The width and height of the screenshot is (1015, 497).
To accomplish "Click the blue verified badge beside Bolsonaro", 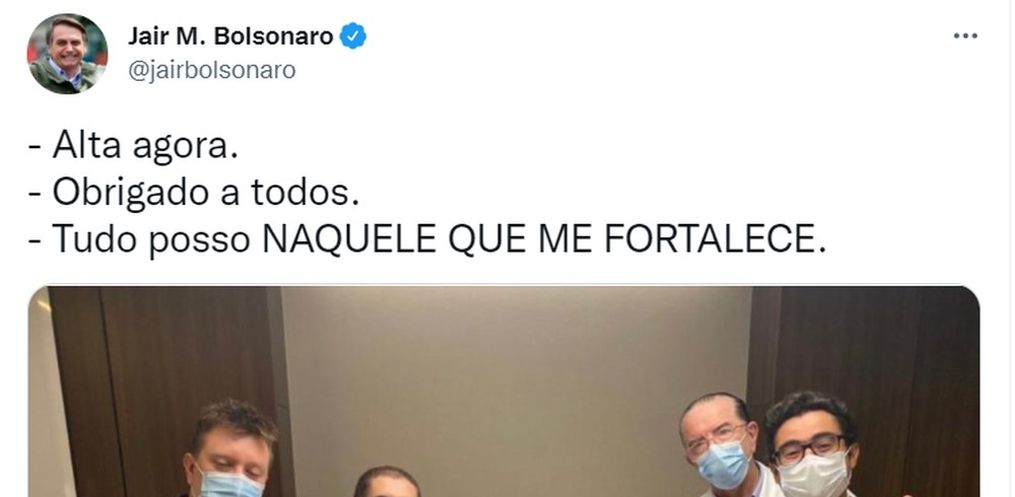I will pyautogui.click(x=353, y=36).
